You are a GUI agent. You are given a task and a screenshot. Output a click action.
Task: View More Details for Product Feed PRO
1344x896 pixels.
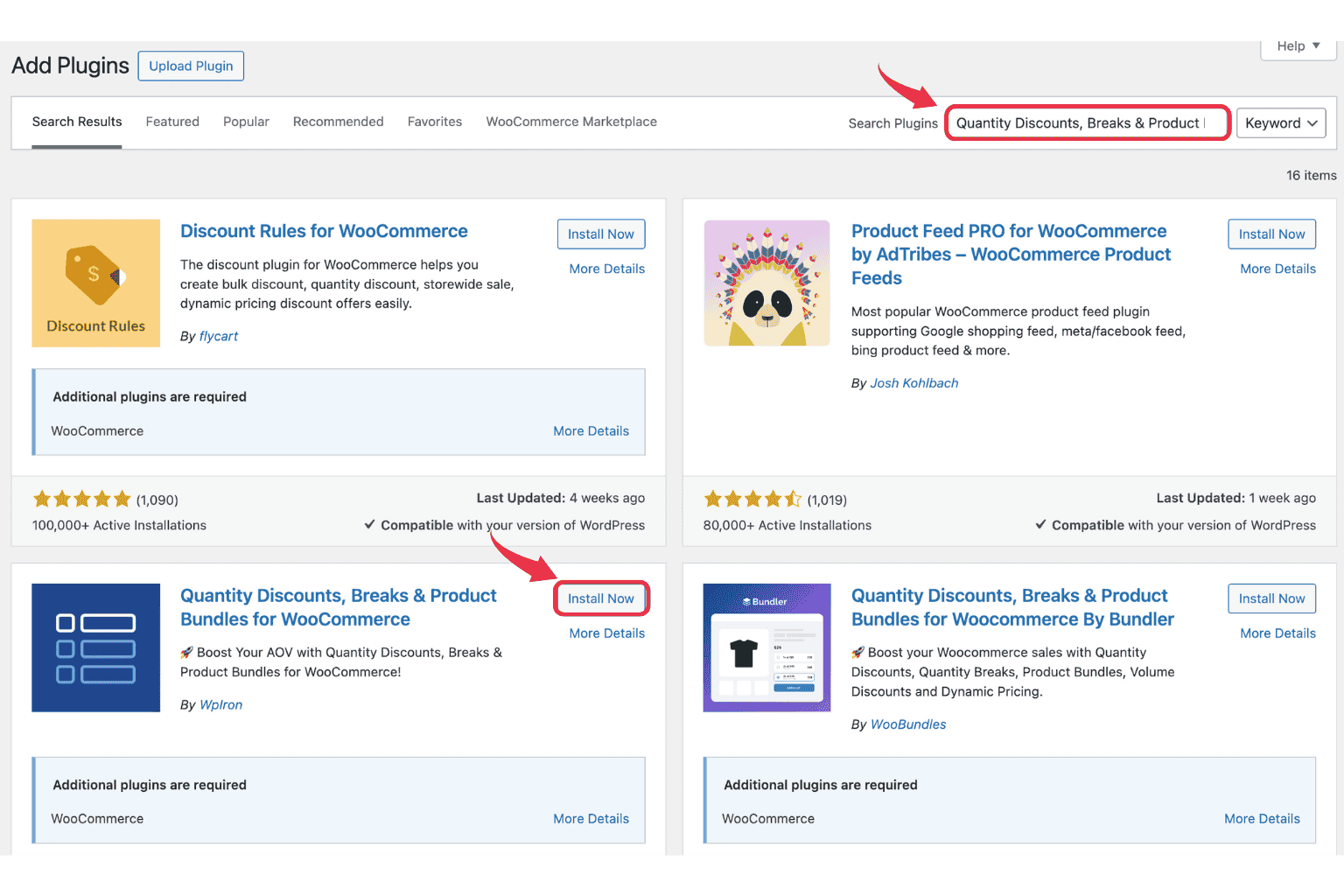[x=1277, y=269]
